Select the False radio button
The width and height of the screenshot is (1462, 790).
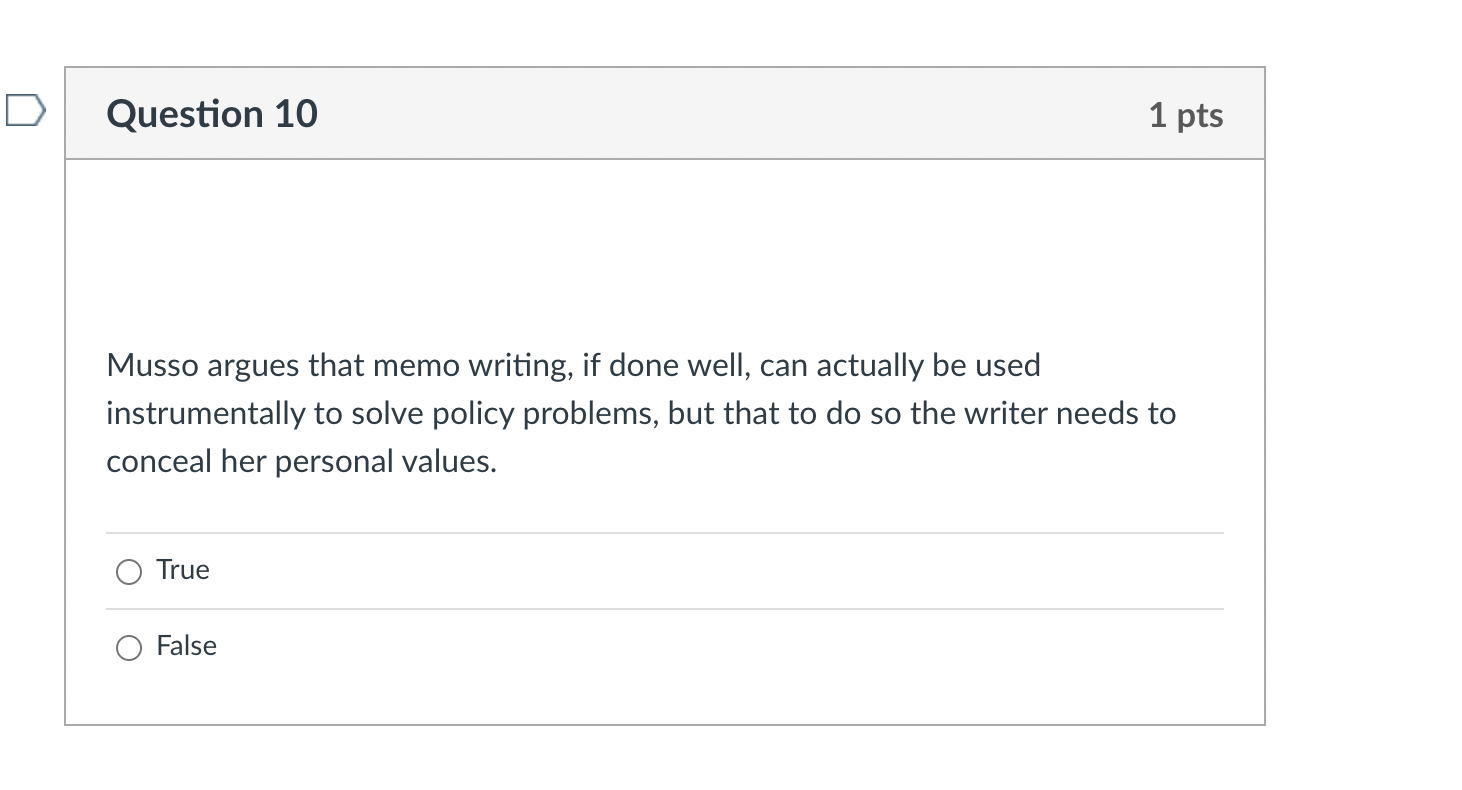(x=128, y=648)
